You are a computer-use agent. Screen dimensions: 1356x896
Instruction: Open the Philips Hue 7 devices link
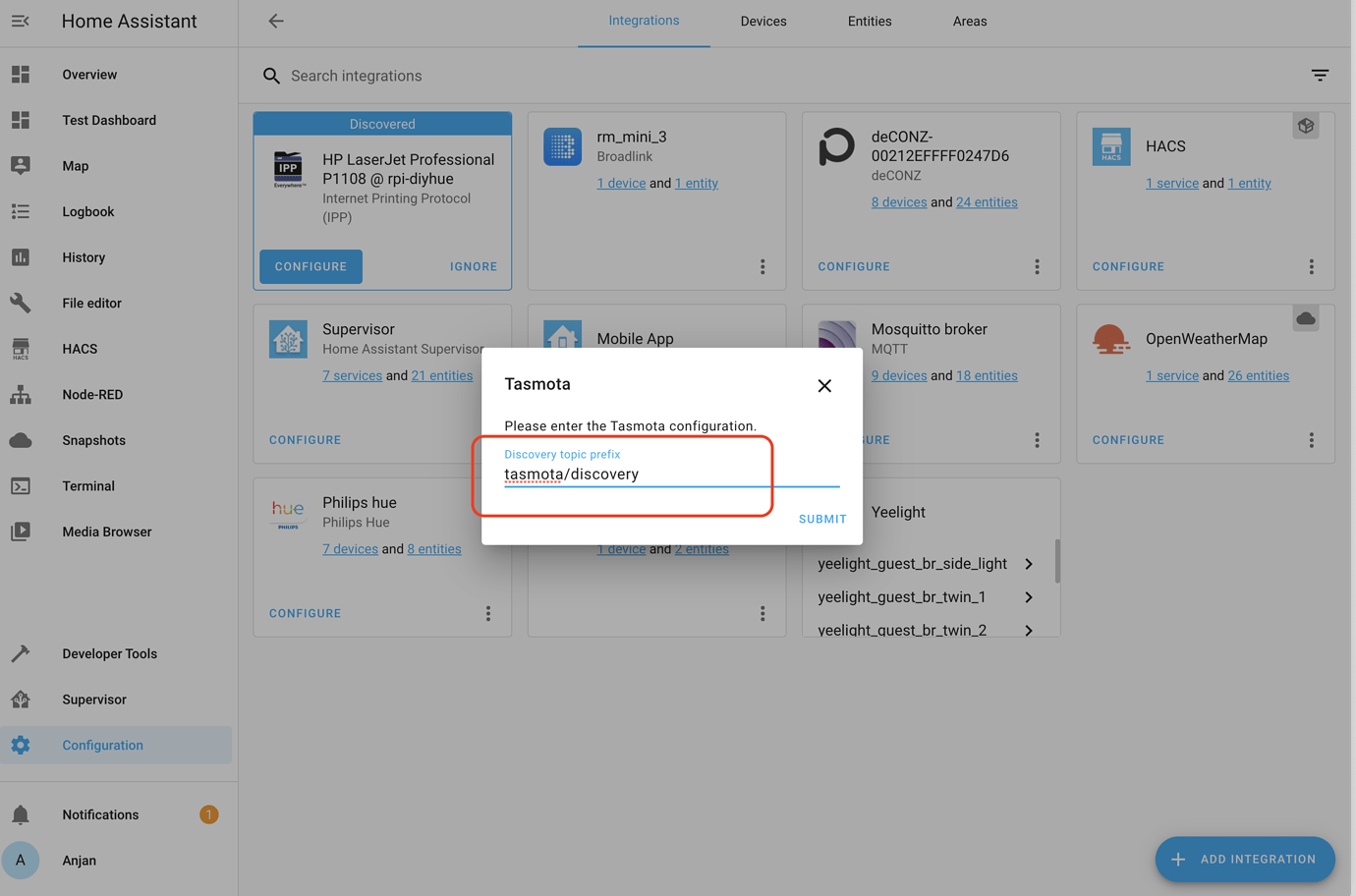coord(350,549)
